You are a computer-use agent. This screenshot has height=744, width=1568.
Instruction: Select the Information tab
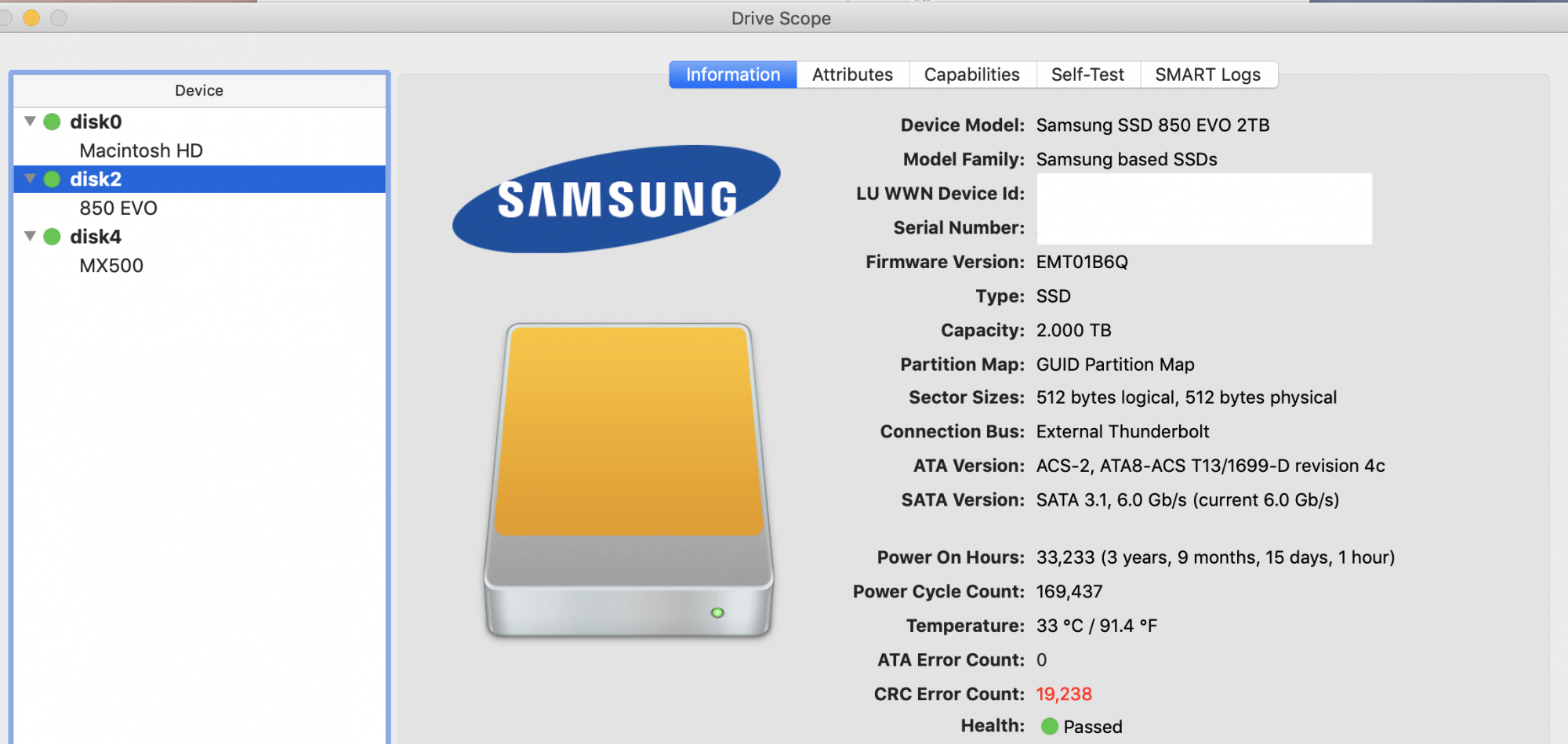click(x=733, y=74)
